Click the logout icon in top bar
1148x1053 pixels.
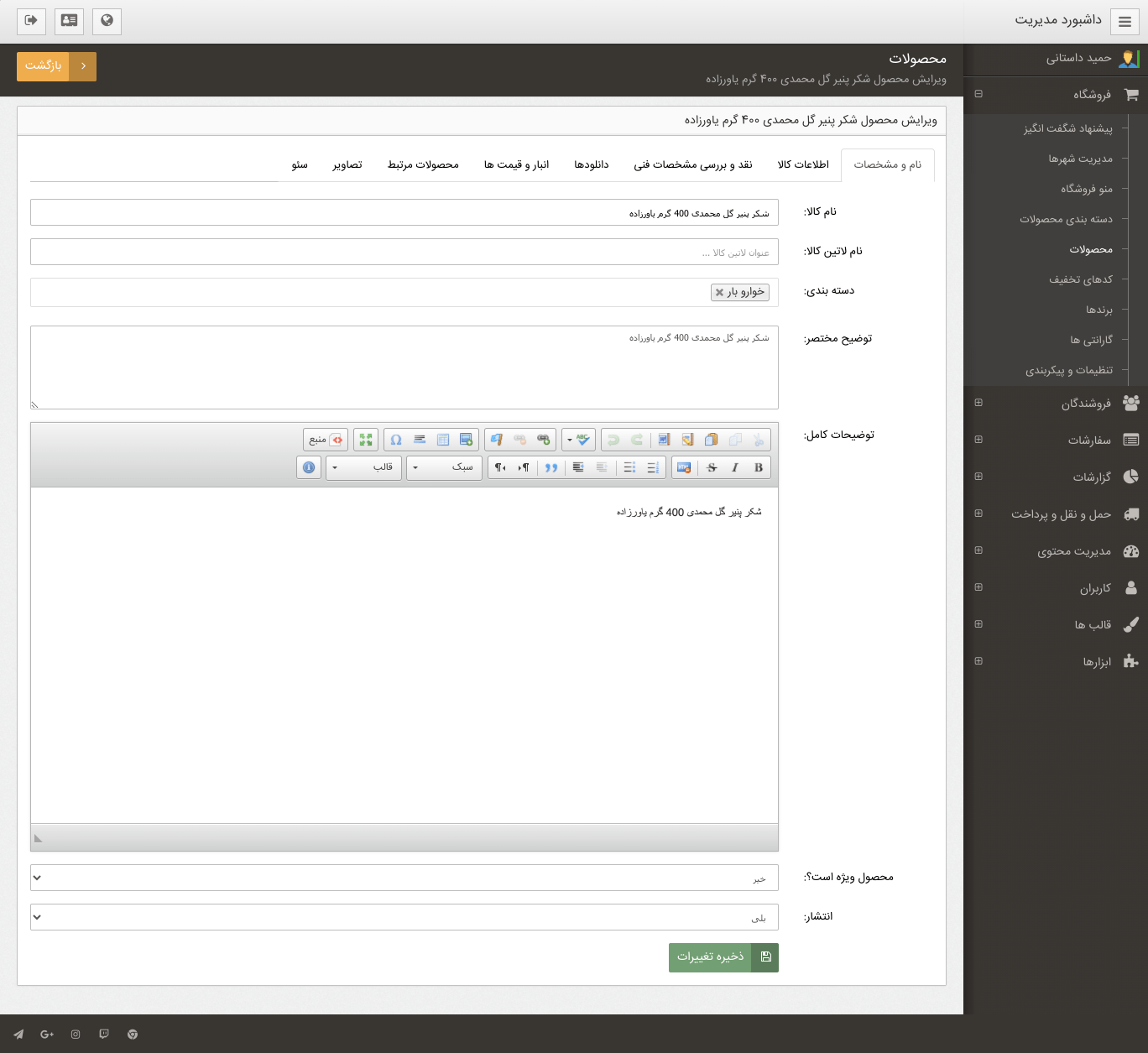click(31, 21)
